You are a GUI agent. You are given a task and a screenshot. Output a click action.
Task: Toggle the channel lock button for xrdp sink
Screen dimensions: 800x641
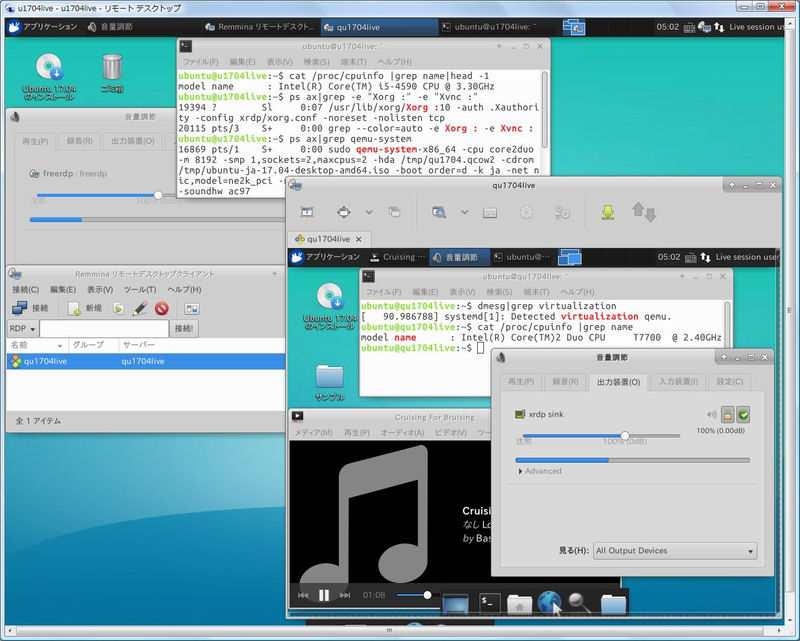pos(728,414)
